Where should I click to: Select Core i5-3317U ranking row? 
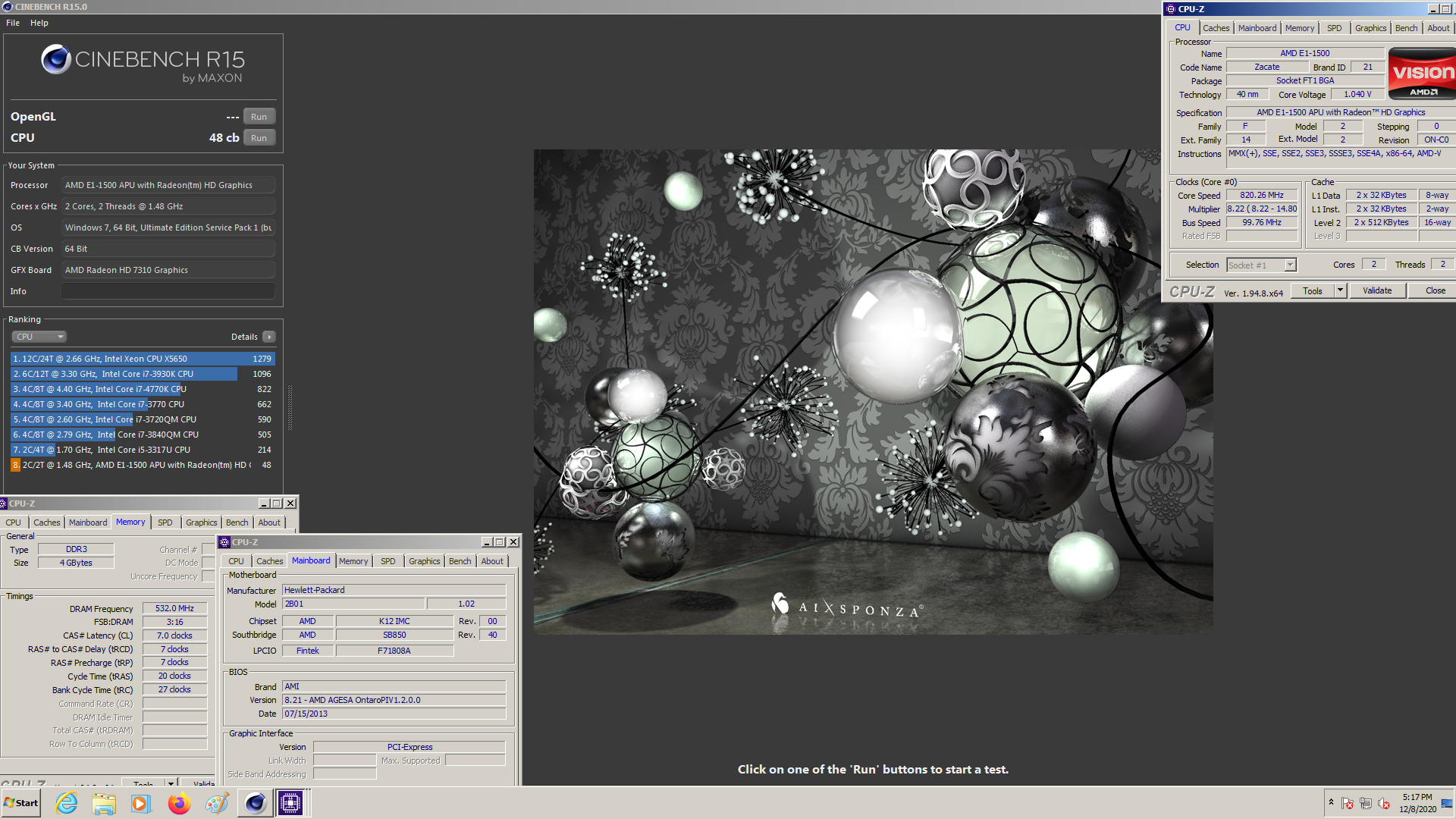coord(143,450)
